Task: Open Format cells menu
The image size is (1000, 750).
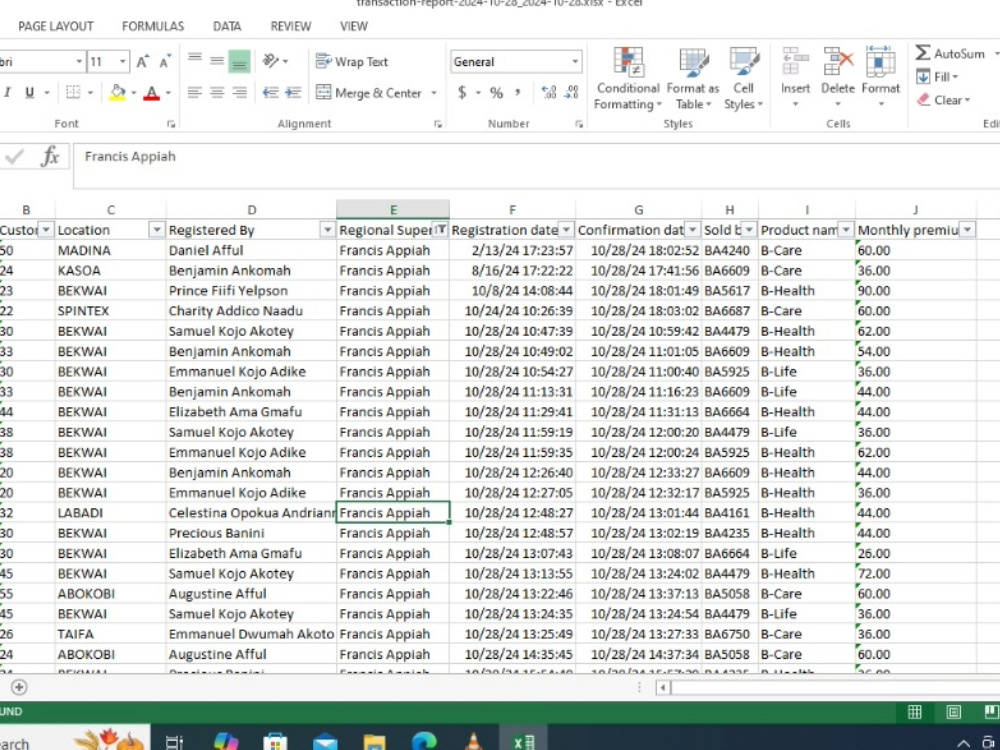Action: (880, 78)
